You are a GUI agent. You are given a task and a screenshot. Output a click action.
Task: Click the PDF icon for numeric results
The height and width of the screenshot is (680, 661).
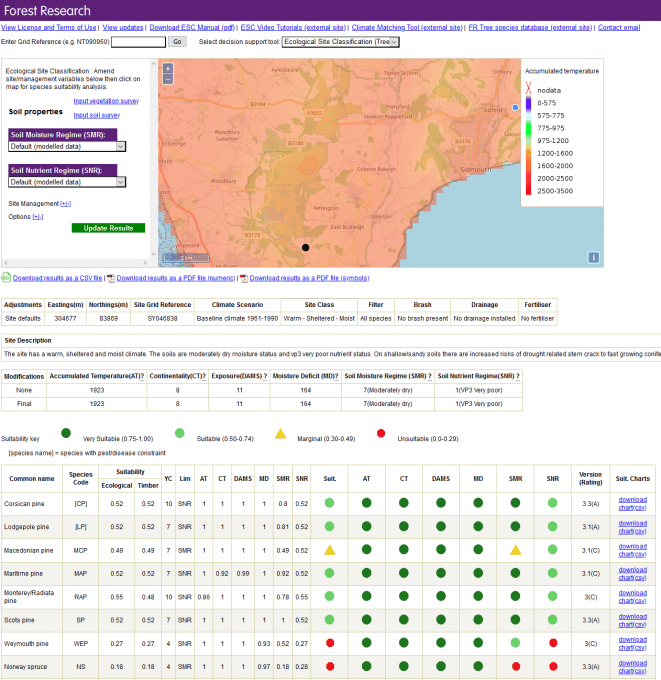111,278
